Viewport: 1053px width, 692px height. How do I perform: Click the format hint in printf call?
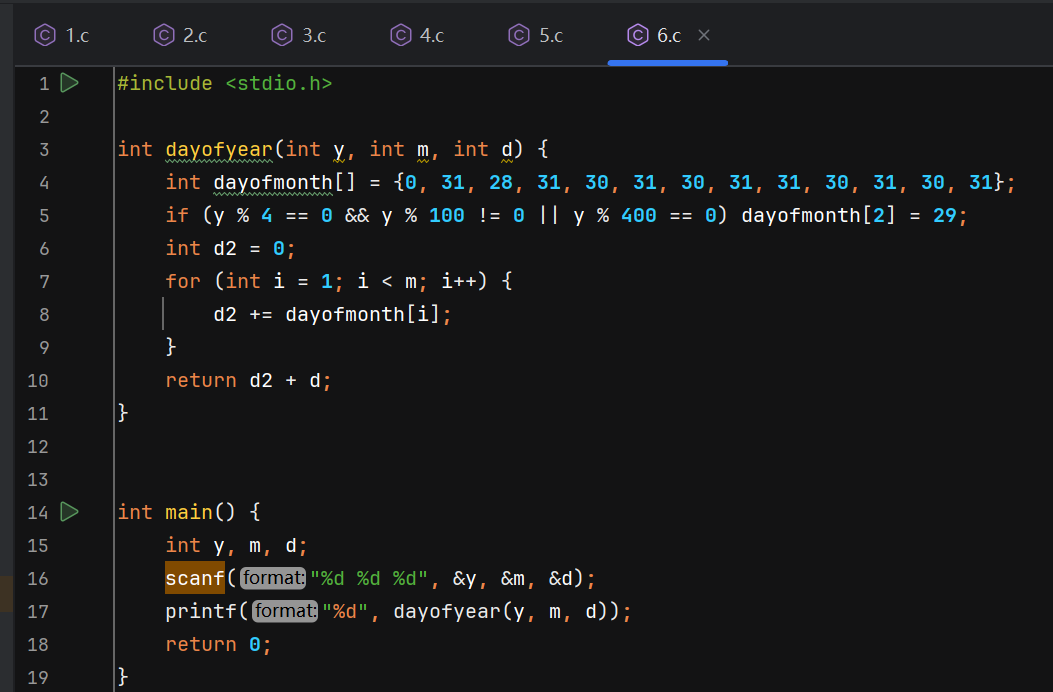pyautogui.click(x=285, y=611)
